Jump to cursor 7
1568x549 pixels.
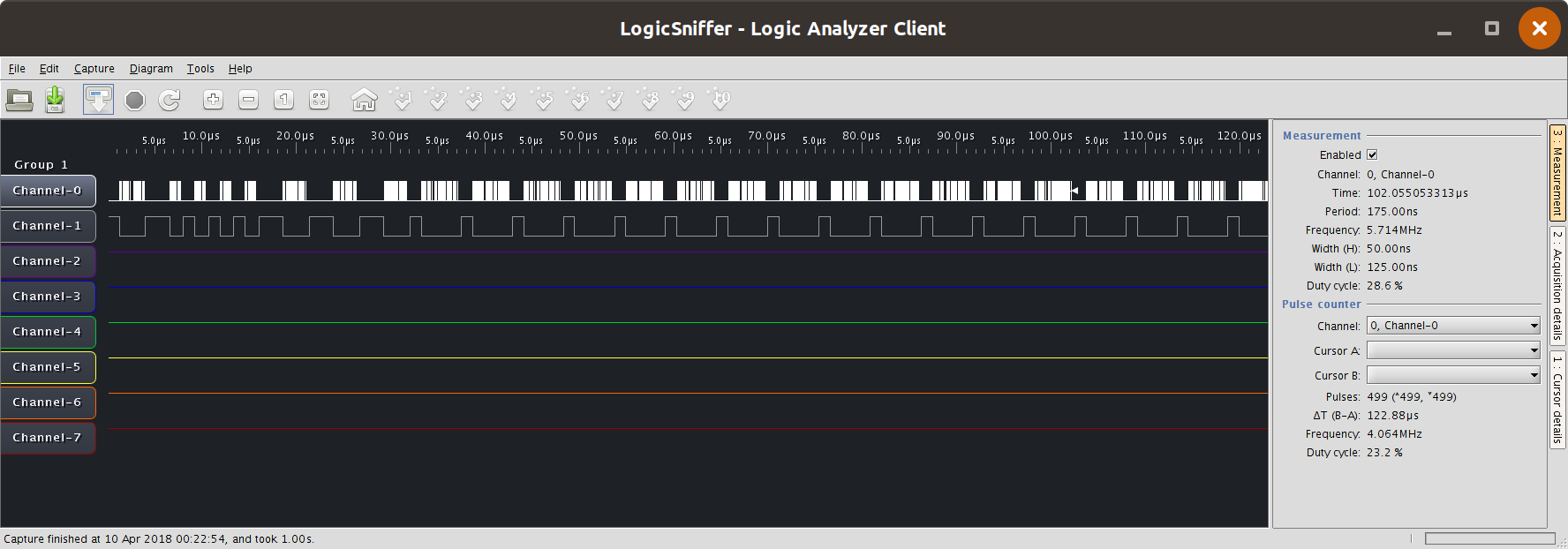point(614,100)
